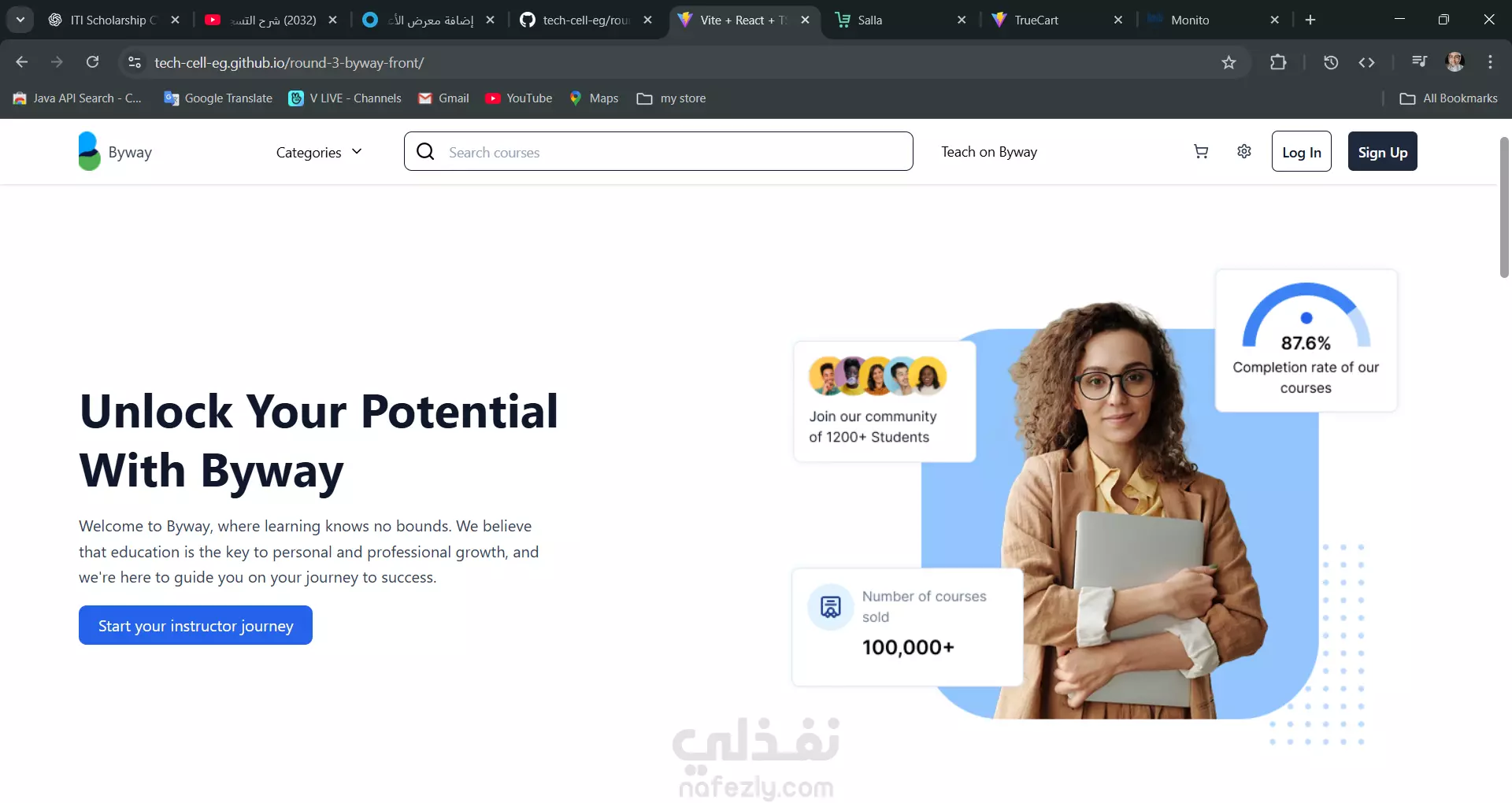Reload the current page
Image resolution: width=1512 pixels, height=803 pixels.
click(x=92, y=62)
